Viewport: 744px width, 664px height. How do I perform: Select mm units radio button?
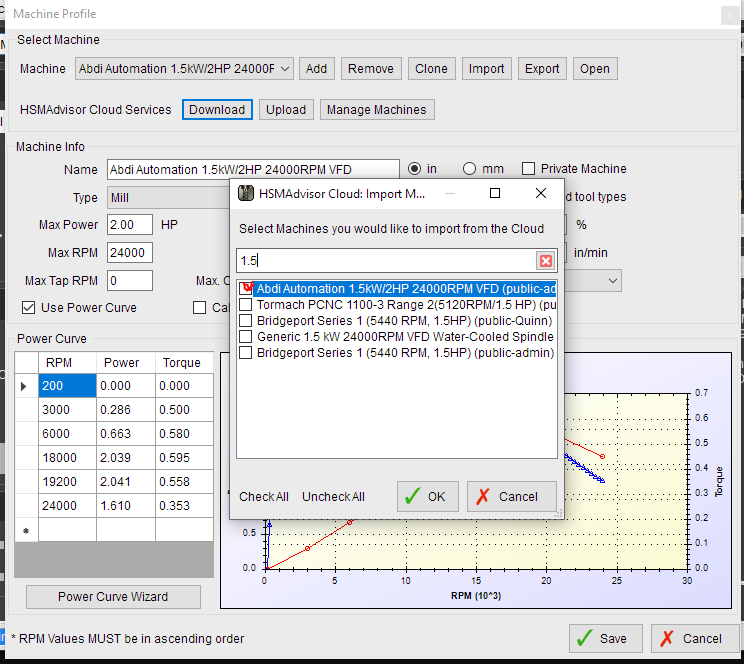click(x=469, y=168)
